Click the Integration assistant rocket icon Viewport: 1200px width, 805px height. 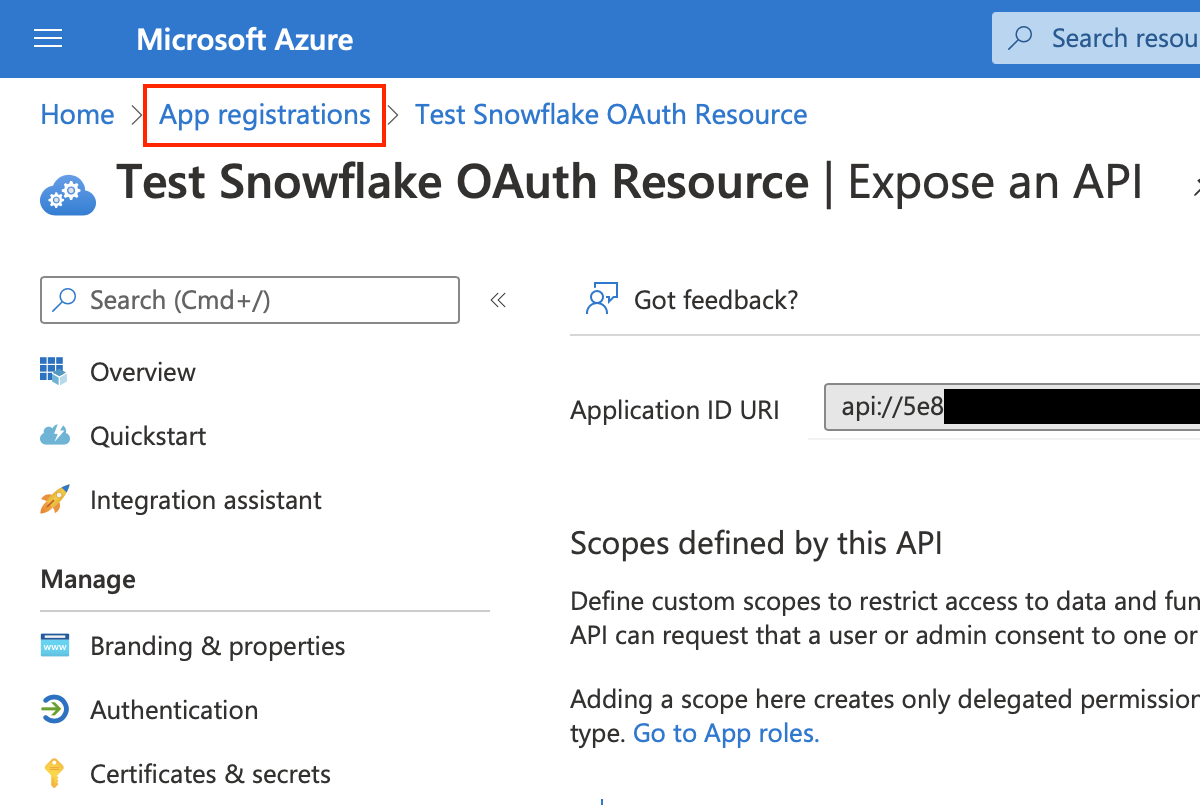[x=53, y=499]
